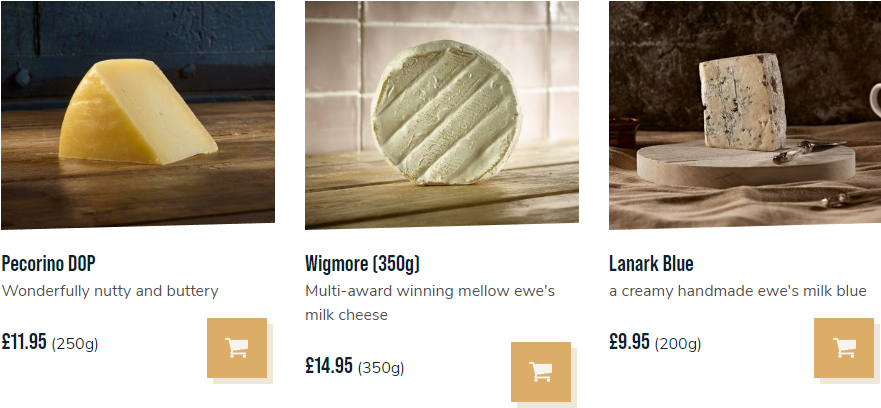The width and height of the screenshot is (881, 408).
Task: Click the (350g) weight label beside £14.95
Action: pyautogui.click(x=381, y=368)
